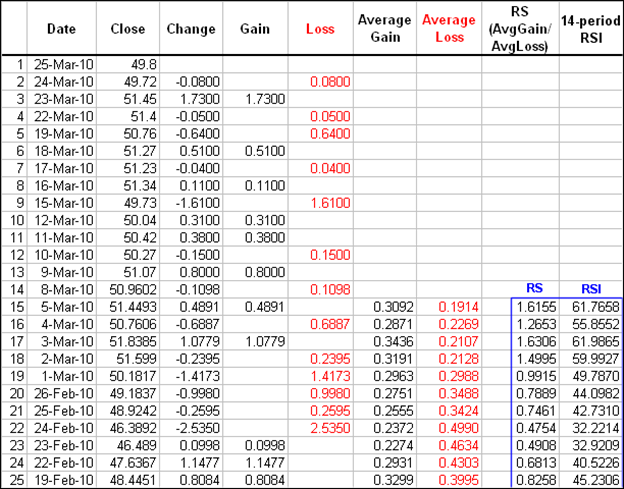Select gain value 1.7300
Viewport: 624px width, 489px height.
[265, 99]
